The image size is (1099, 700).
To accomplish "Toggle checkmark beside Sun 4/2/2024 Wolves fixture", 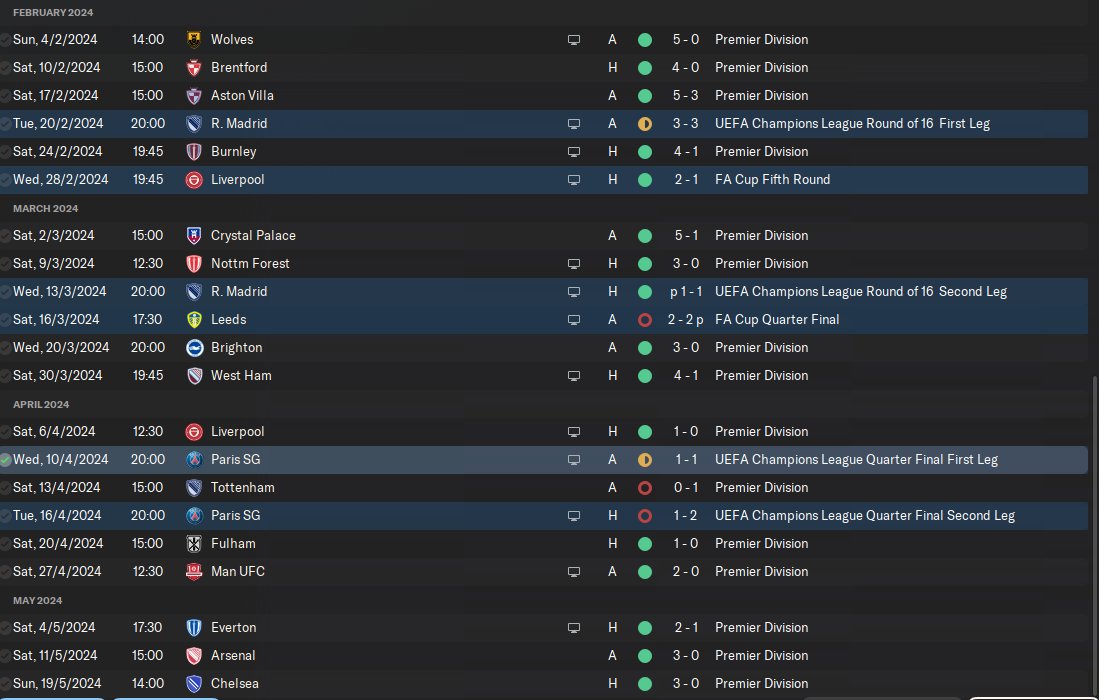I will pos(6,40).
